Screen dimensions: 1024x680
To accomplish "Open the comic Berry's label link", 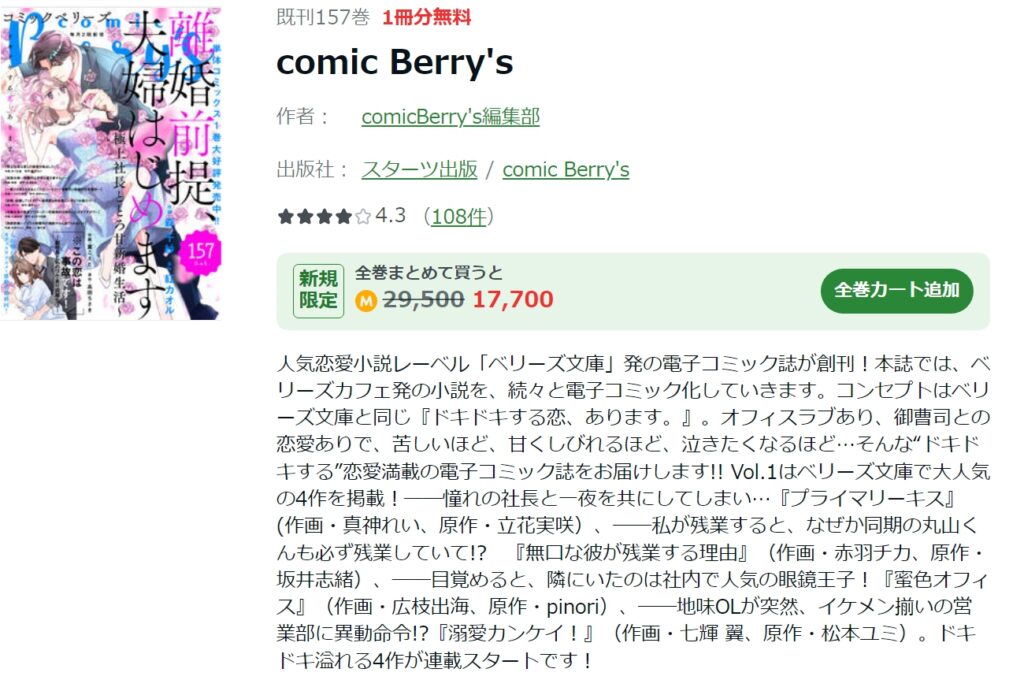I will point(566,169).
